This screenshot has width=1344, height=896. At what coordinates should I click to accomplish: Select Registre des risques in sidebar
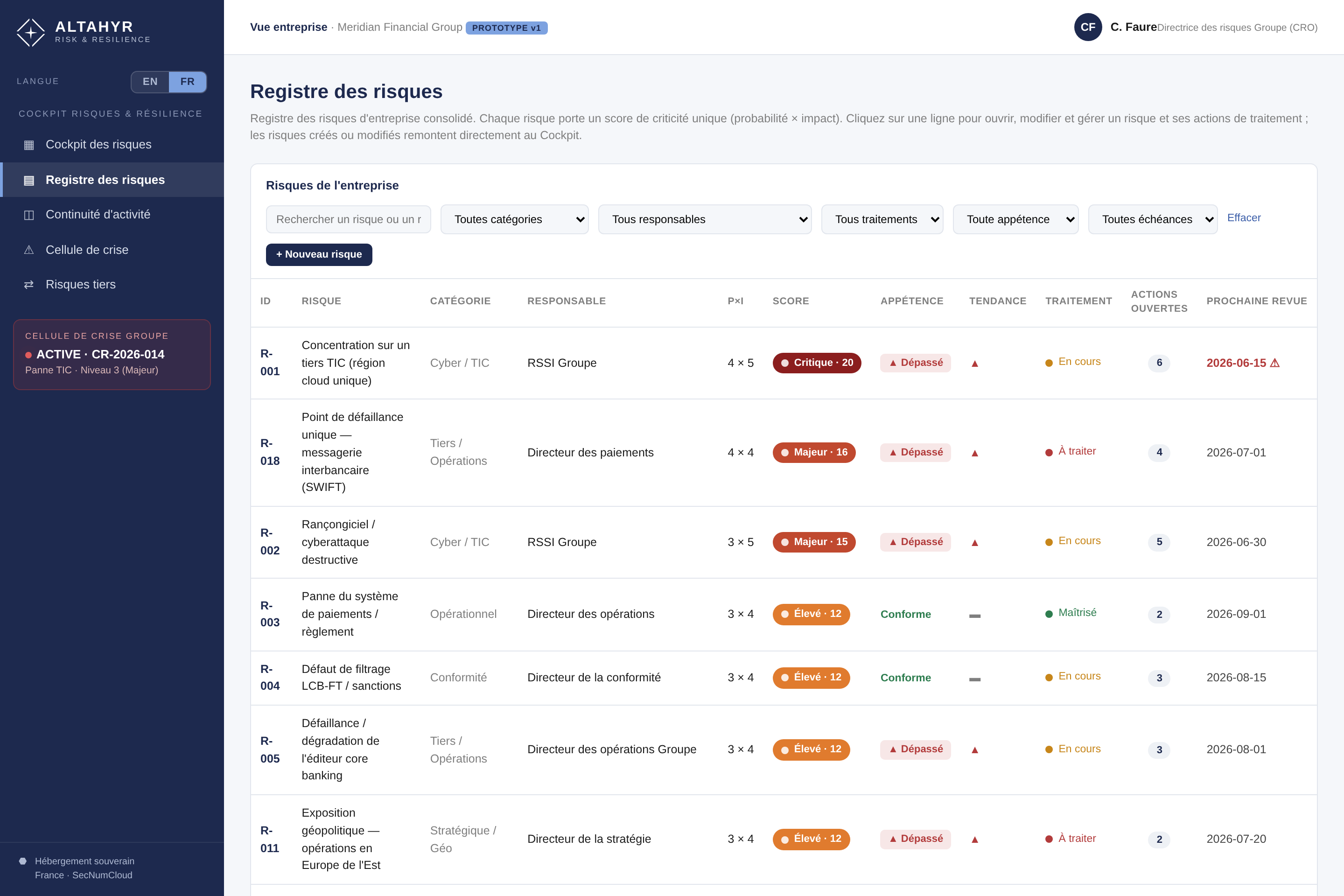click(112, 180)
